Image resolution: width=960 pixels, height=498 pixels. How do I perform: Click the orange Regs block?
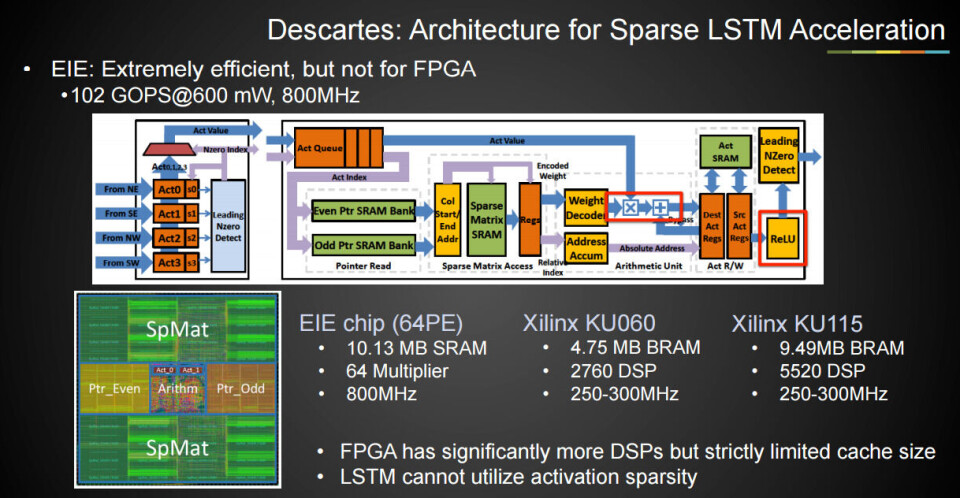click(x=530, y=219)
